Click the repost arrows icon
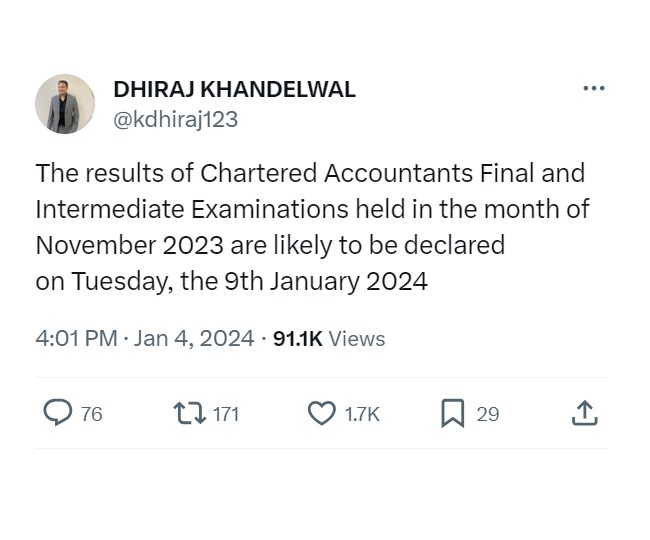The width and height of the screenshot is (650, 540). [186, 412]
